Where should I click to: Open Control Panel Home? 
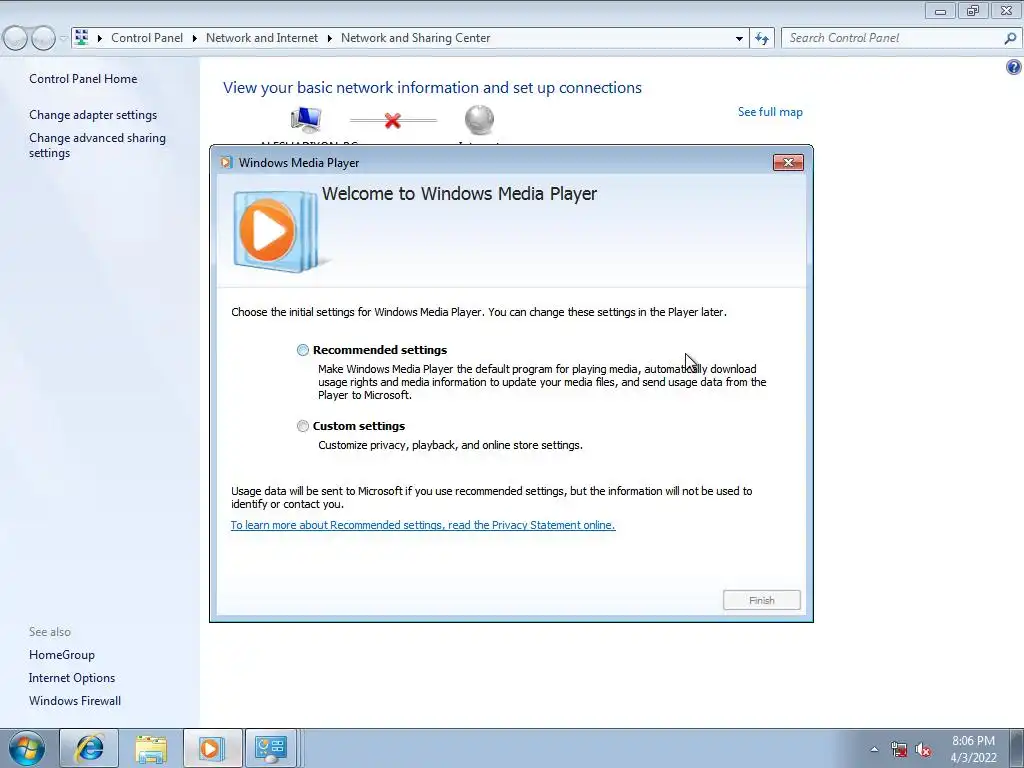tap(83, 79)
